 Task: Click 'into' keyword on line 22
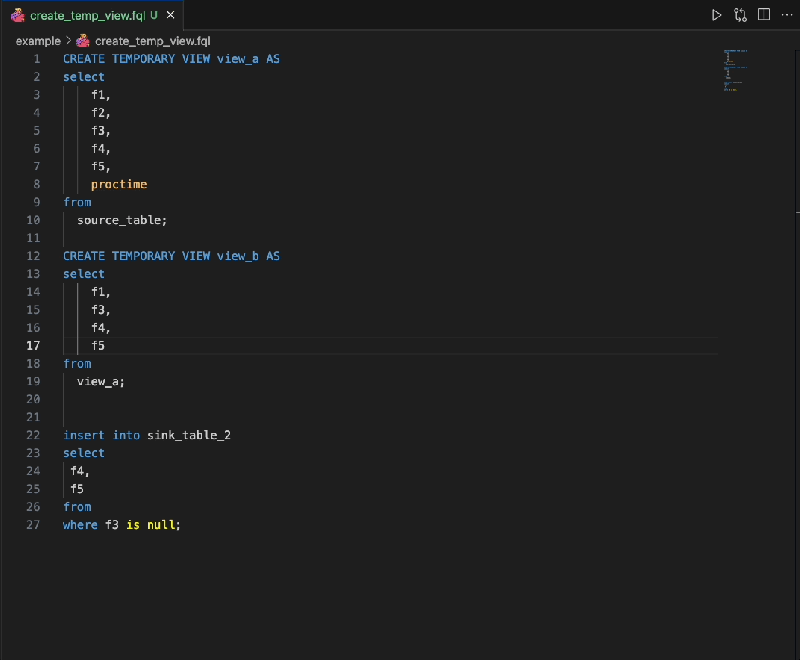point(126,435)
